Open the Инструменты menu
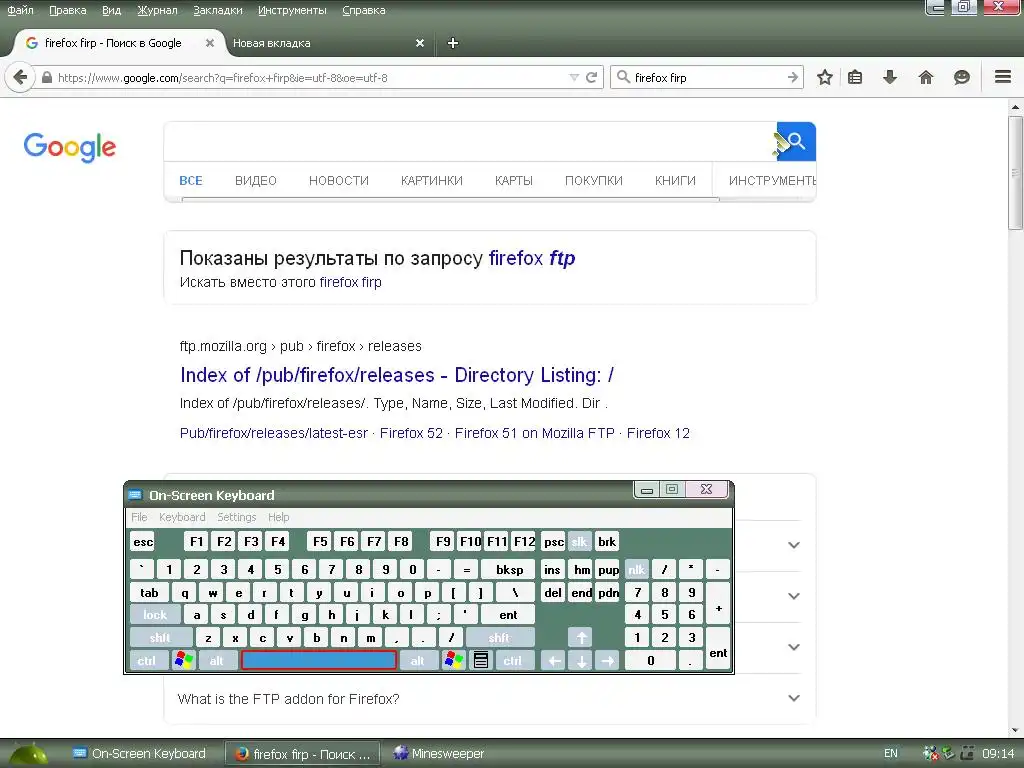Screen dimensions: 1024x768 click(x=292, y=10)
